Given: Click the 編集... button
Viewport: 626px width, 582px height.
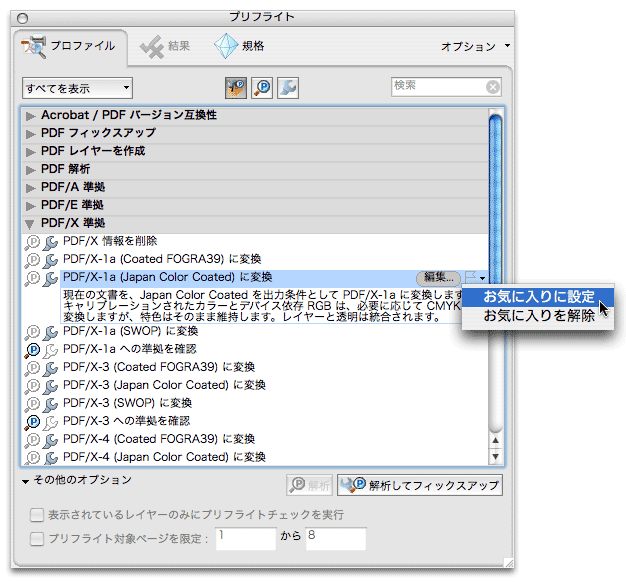Looking at the screenshot, I should pos(438,277).
